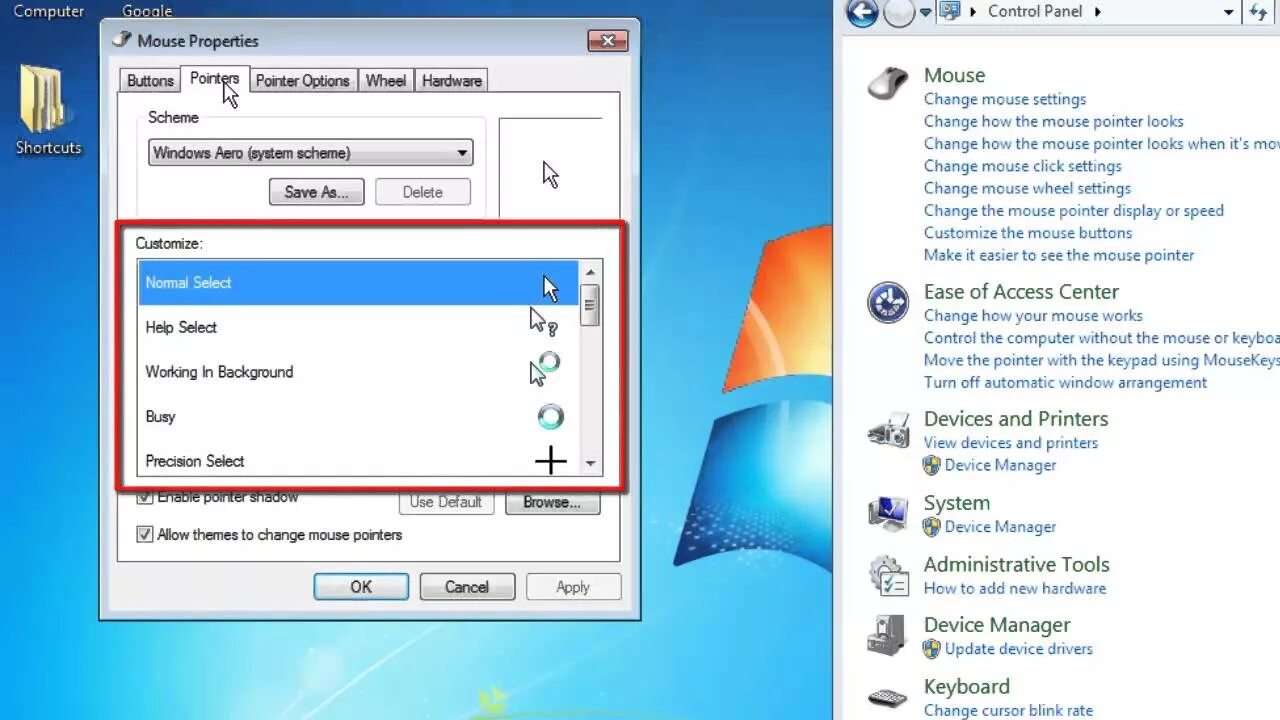Open How to add new hardware link
1280x720 pixels.
pyautogui.click(x=1015, y=588)
